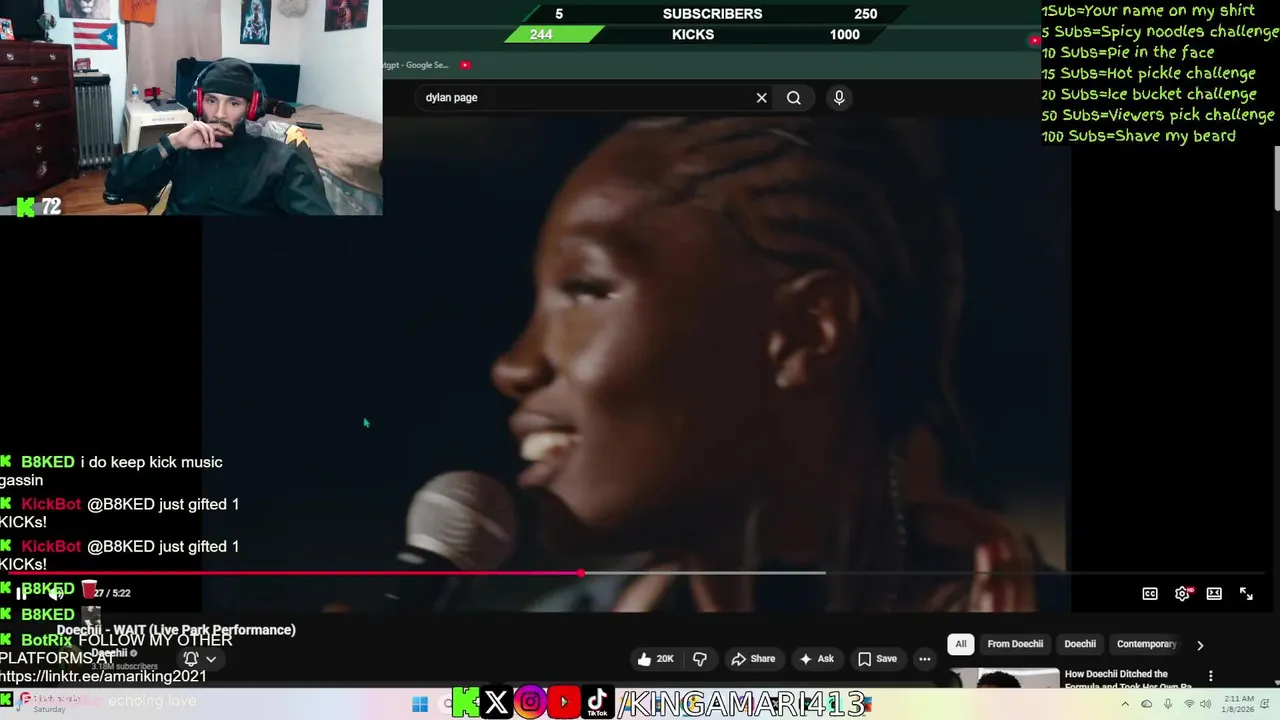Toggle closed captions on the video

[1150, 593]
